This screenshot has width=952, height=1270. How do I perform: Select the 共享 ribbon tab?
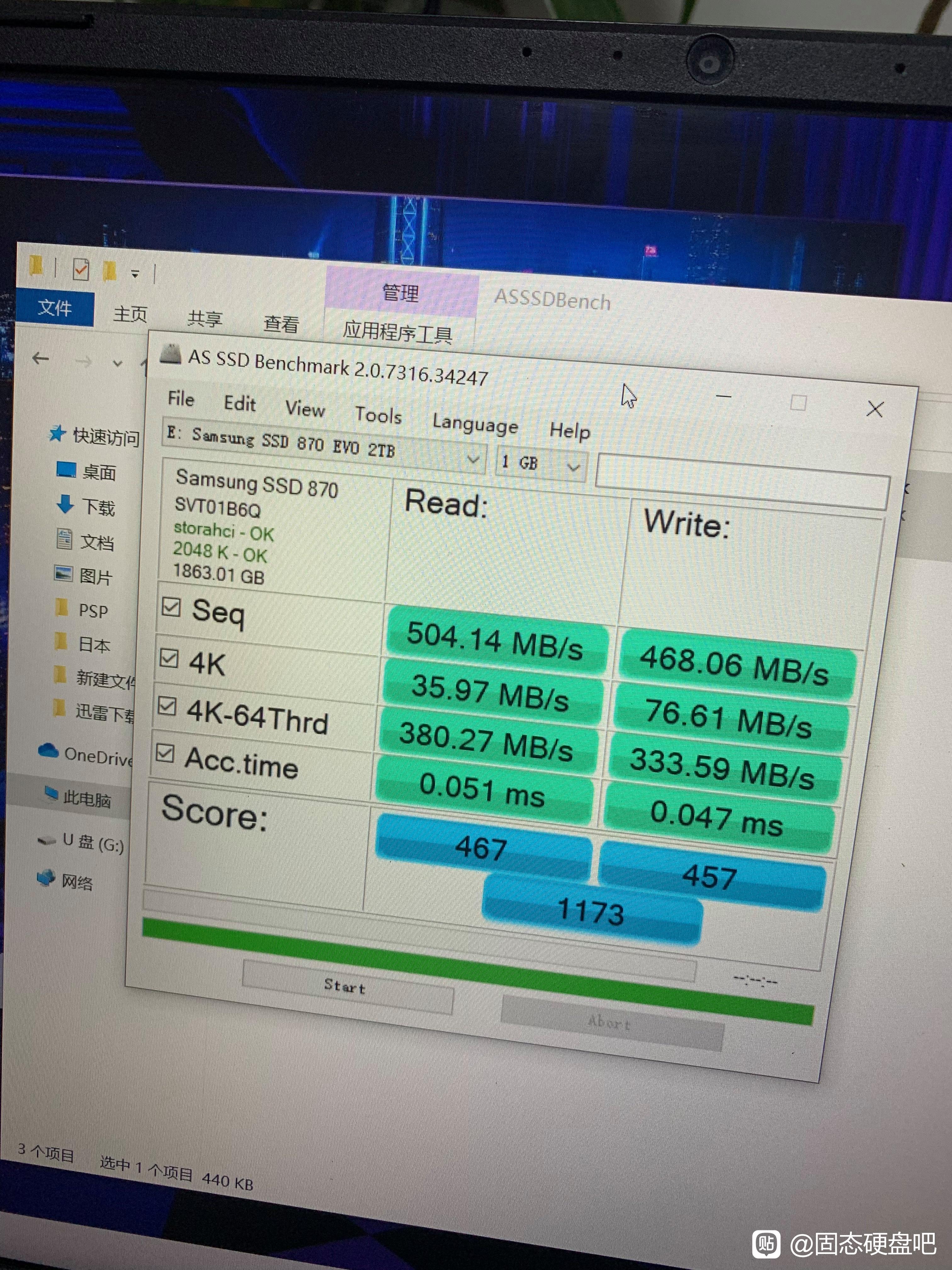205,319
